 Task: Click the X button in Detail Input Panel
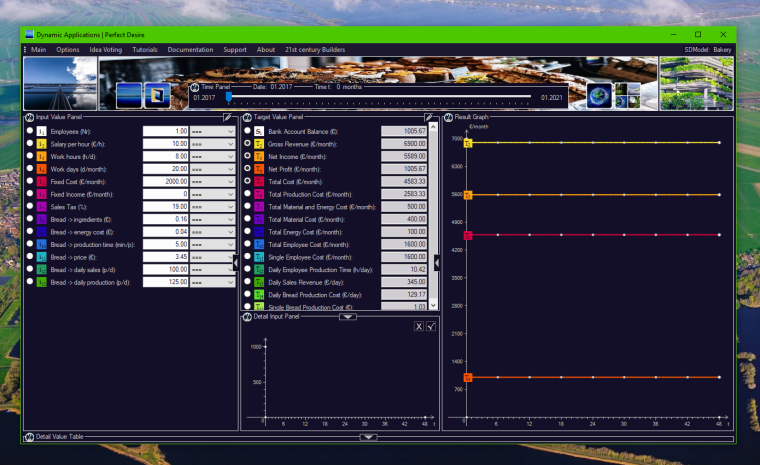click(x=419, y=327)
